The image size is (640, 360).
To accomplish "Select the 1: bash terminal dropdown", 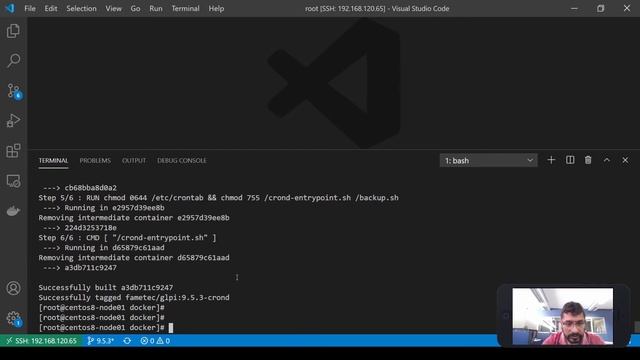I will (489, 160).
